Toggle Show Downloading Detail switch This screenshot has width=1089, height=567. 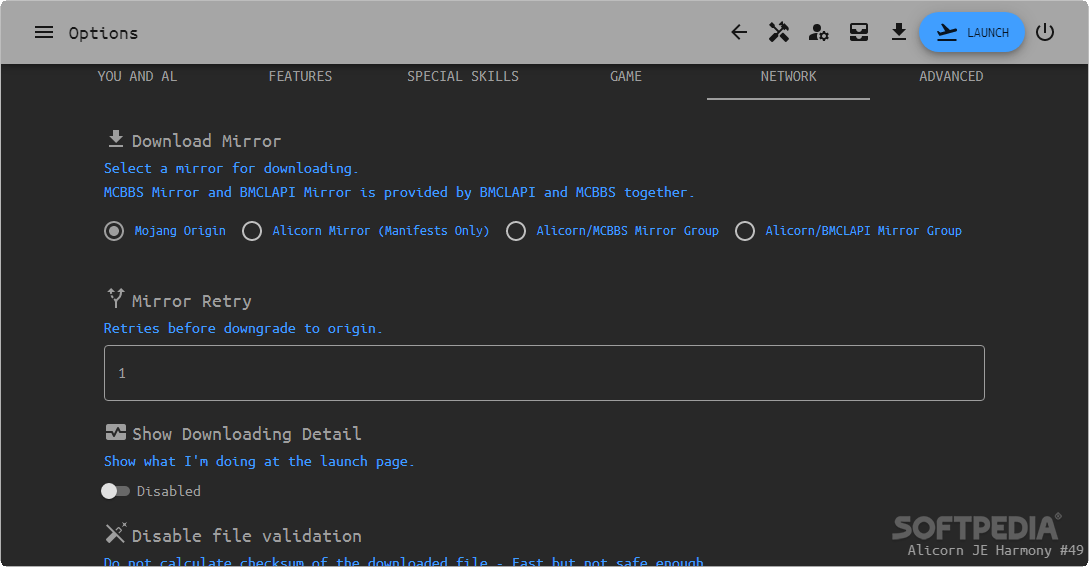click(115, 491)
